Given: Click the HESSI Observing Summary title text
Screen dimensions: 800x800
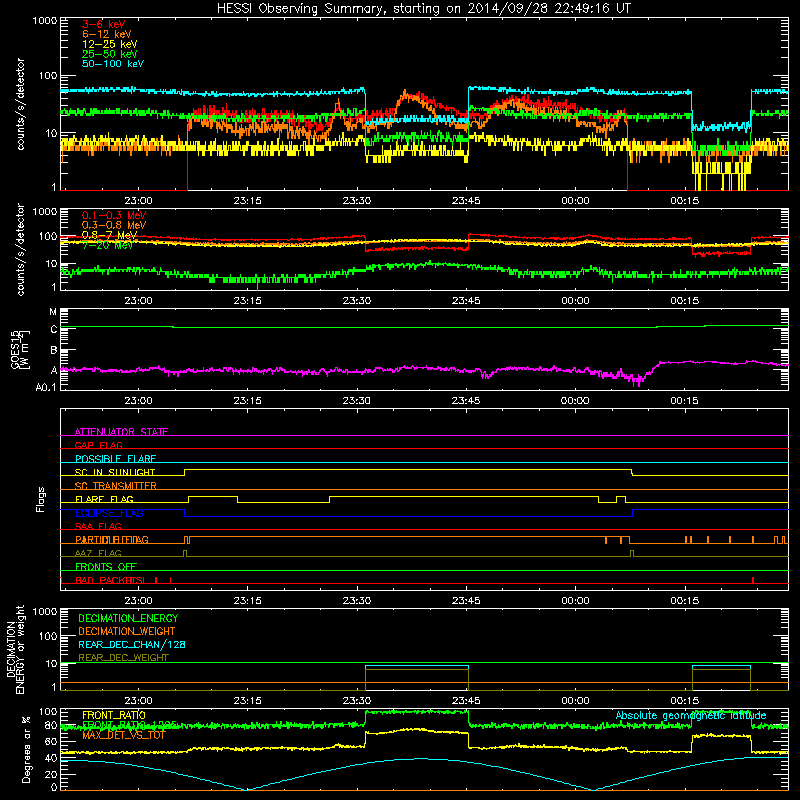Looking at the screenshot, I should tap(423, 9).
